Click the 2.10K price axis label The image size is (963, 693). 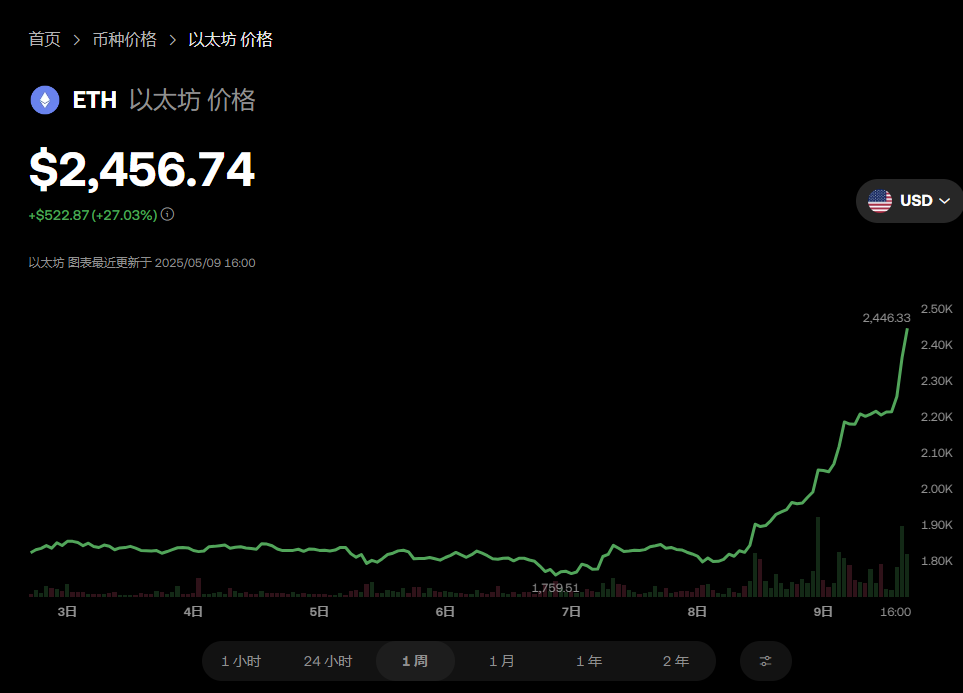point(937,453)
